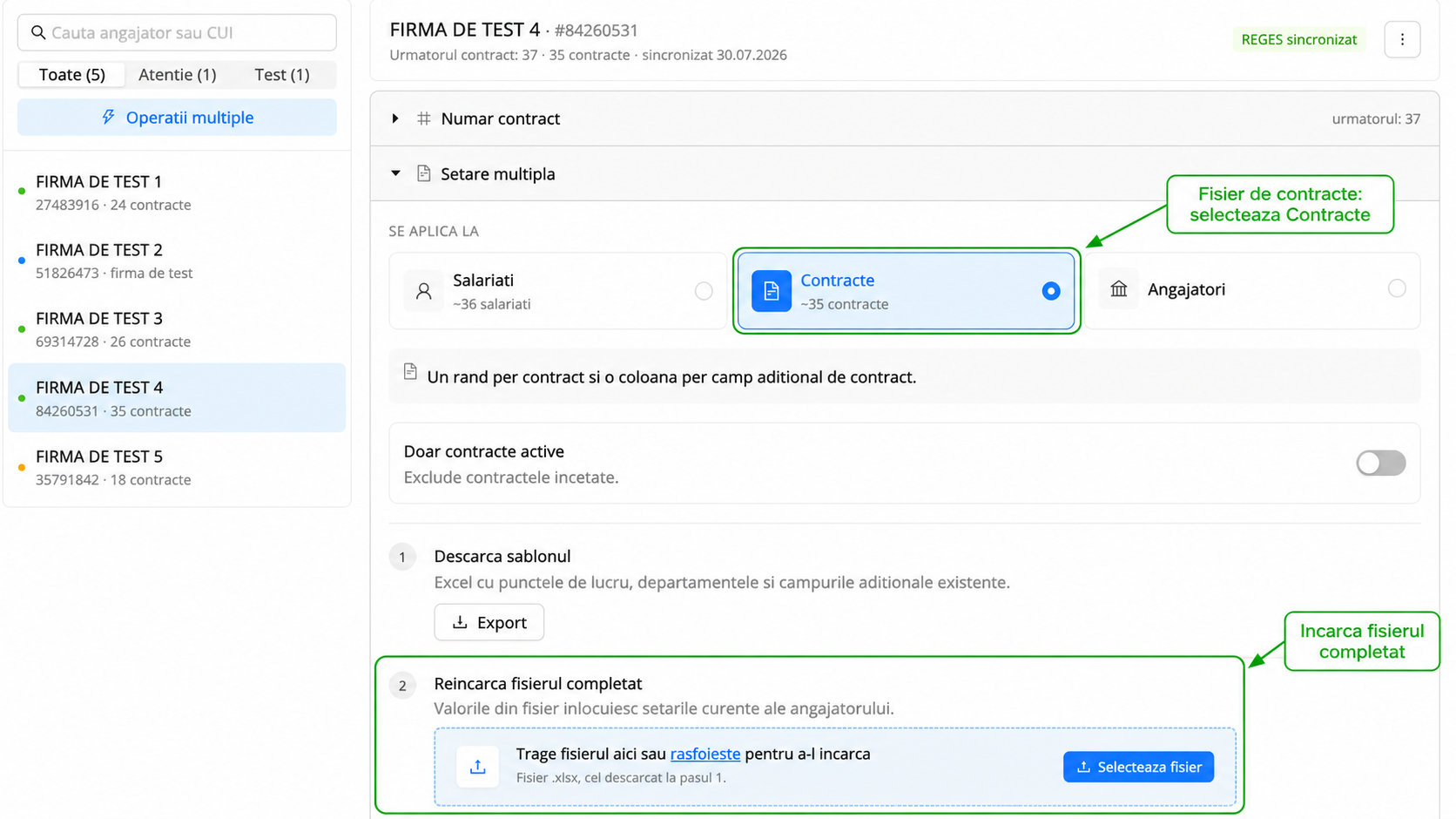Select the Salariati radio button
Viewport: 1456px width, 819px height.
pyautogui.click(x=704, y=291)
